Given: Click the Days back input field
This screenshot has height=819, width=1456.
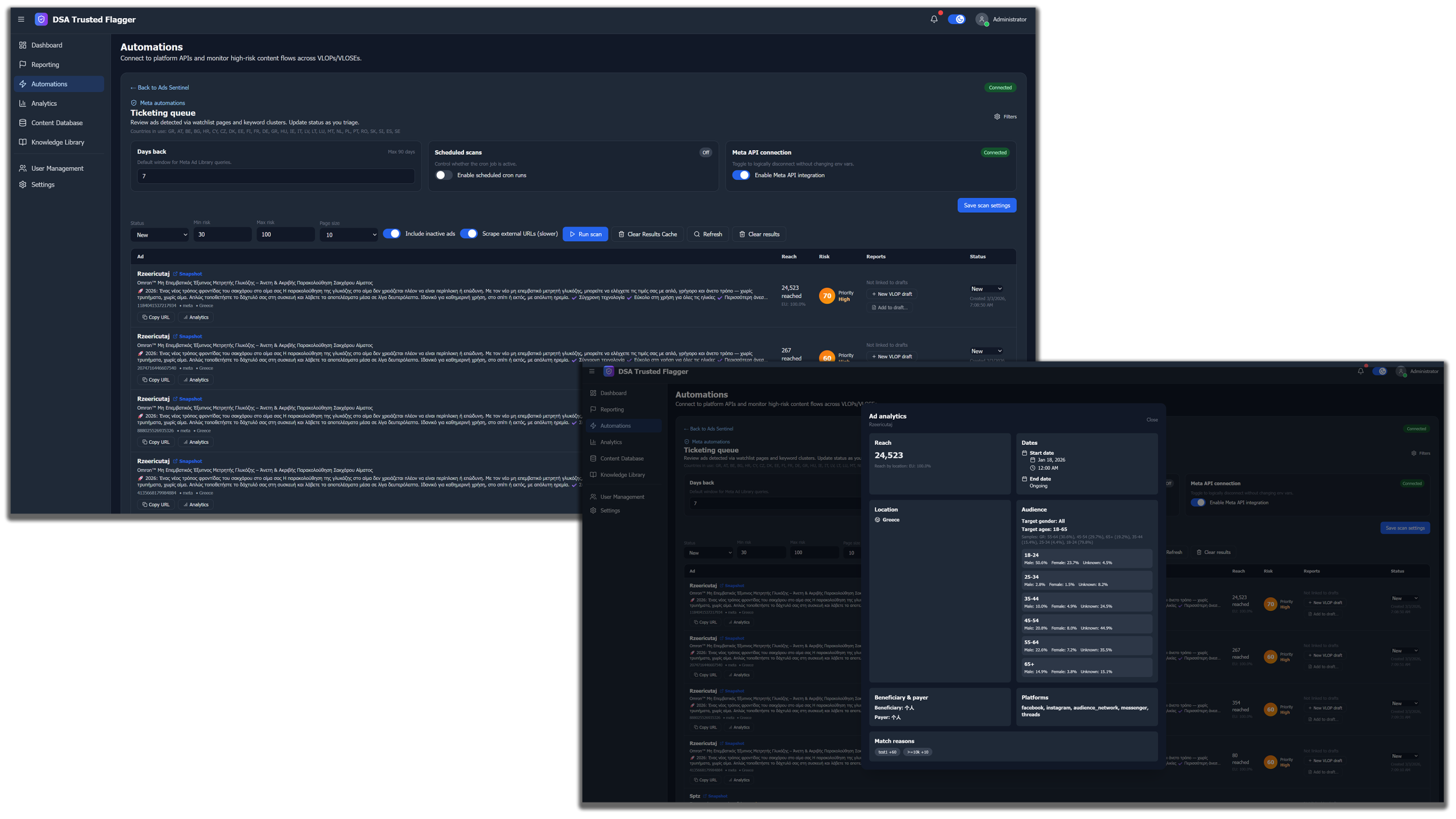Looking at the screenshot, I should click(x=276, y=176).
